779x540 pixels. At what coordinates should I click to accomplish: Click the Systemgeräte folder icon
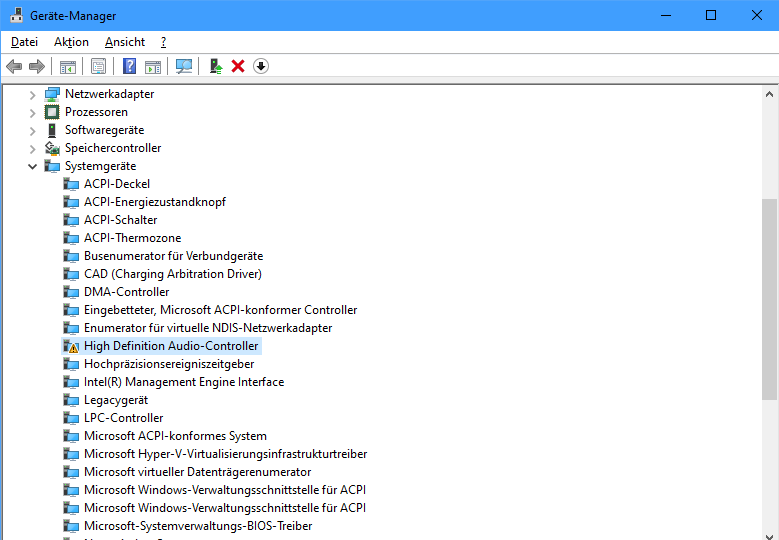click(x=52, y=166)
